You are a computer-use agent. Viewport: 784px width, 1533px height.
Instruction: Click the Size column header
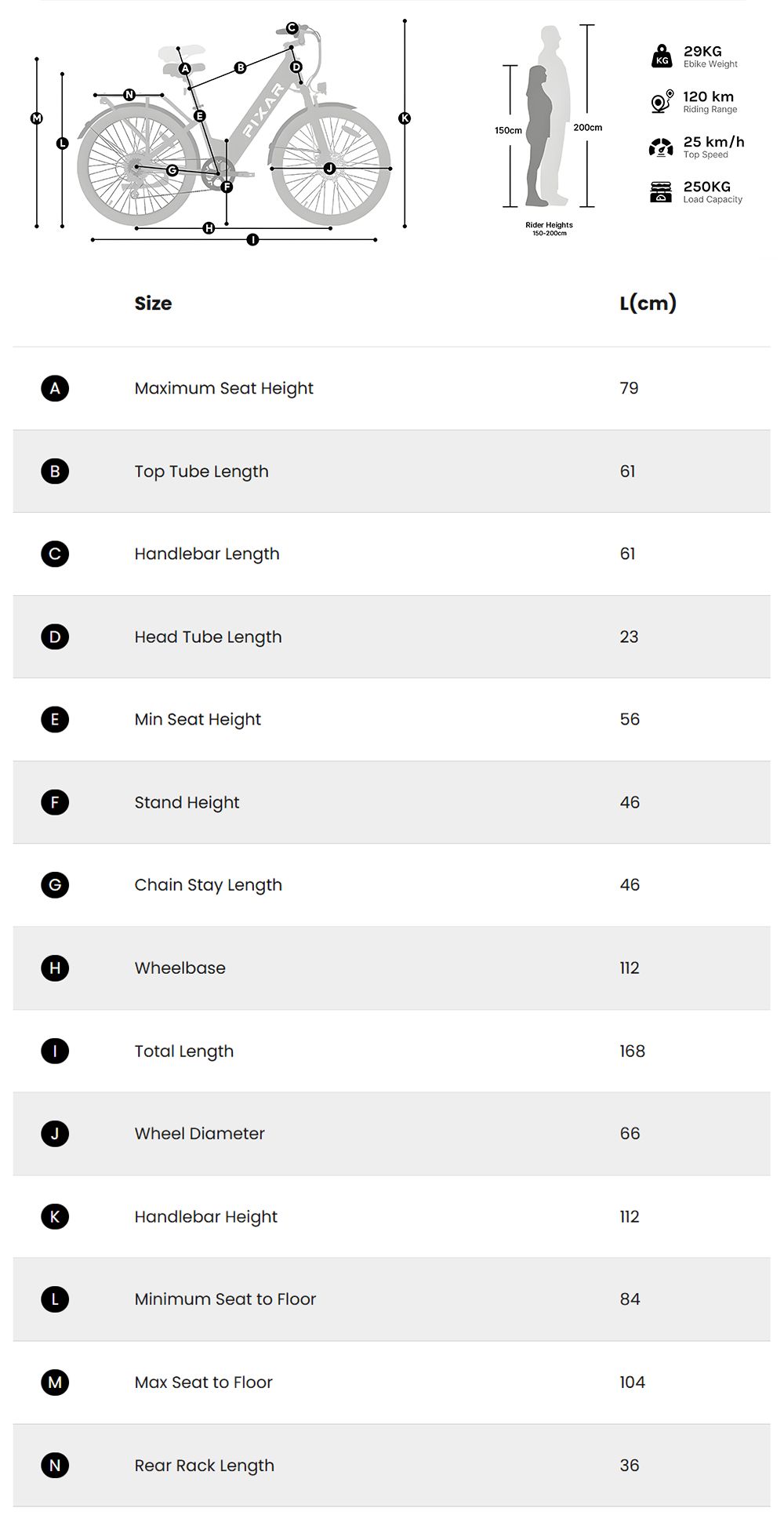click(x=153, y=303)
